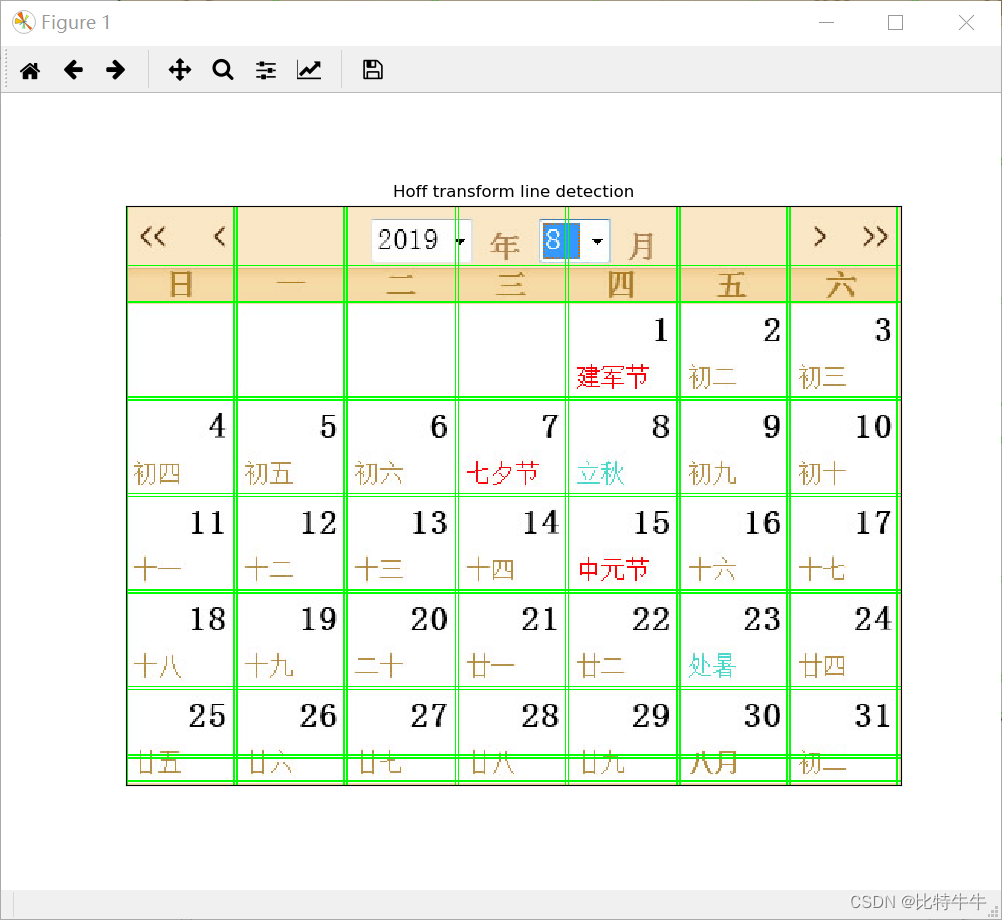Click date 10 in the calendar
Screen dimensions: 1002x920
874,426
